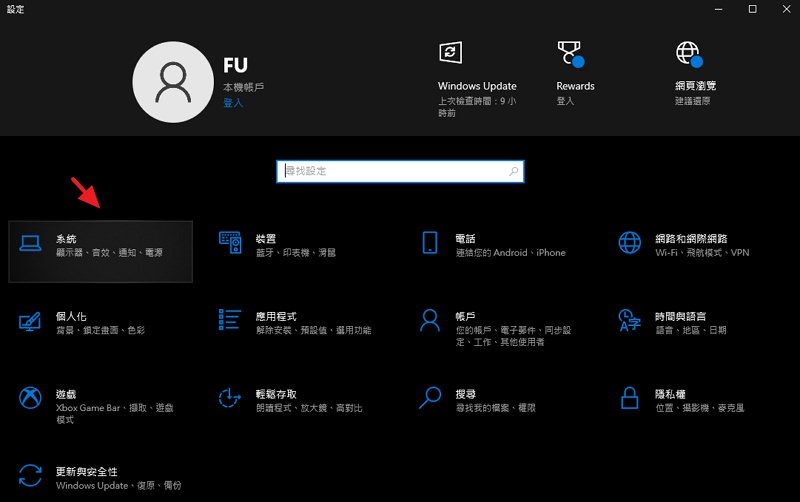Image resolution: width=800 pixels, height=502 pixels.
Task: Click the 尋找設定 search field
Action: (395, 171)
